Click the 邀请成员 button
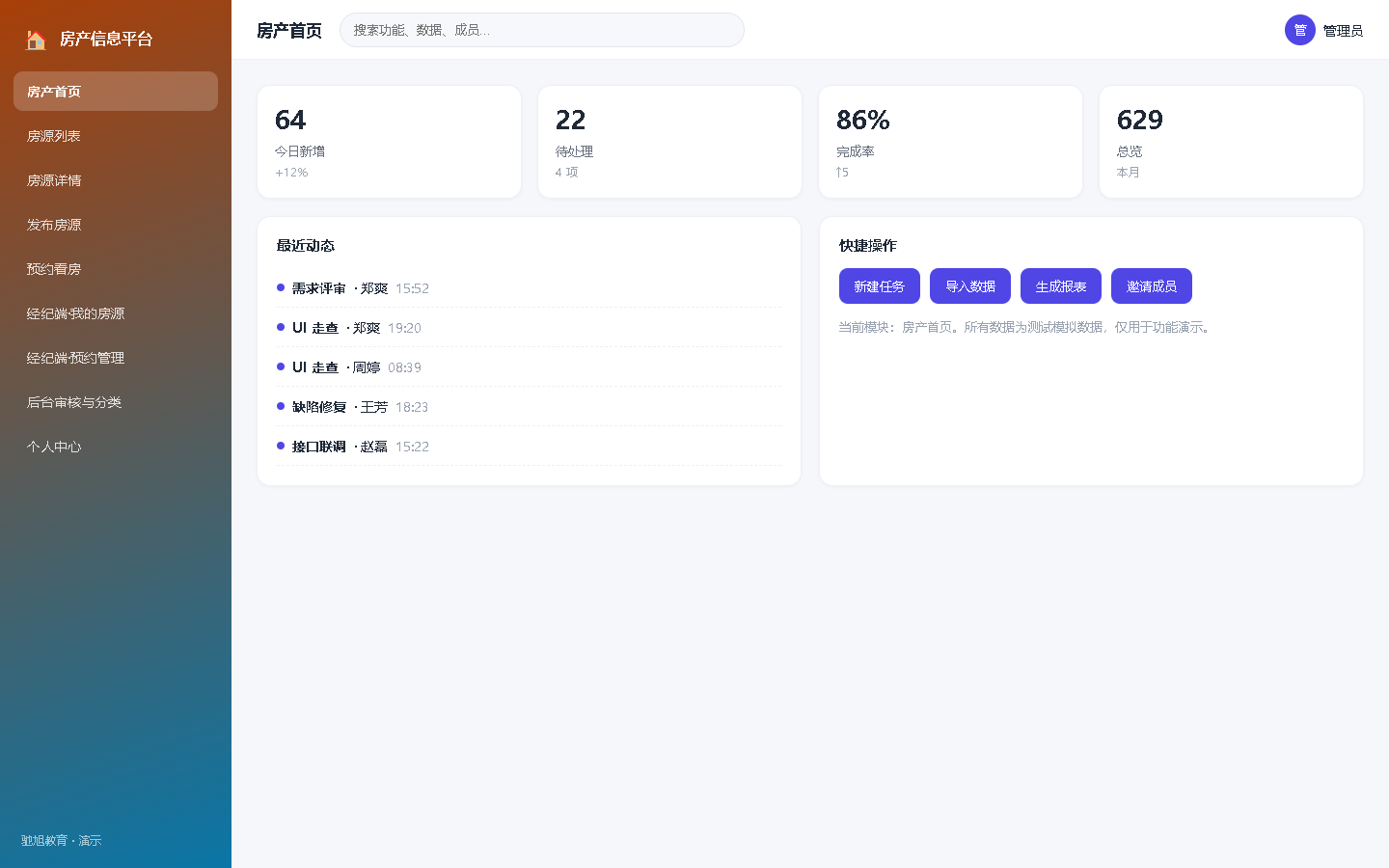The width and height of the screenshot is (1389, 868). 1152,286
